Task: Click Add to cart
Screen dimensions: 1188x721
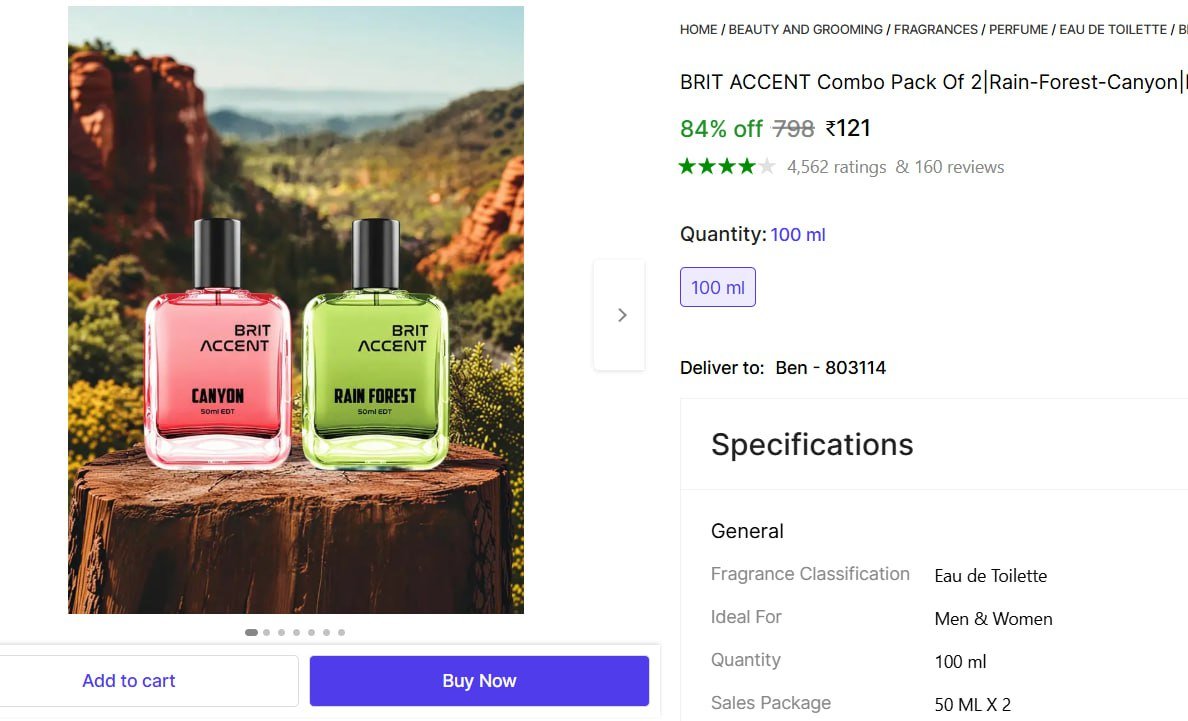Action: click(x=129, y=680)
